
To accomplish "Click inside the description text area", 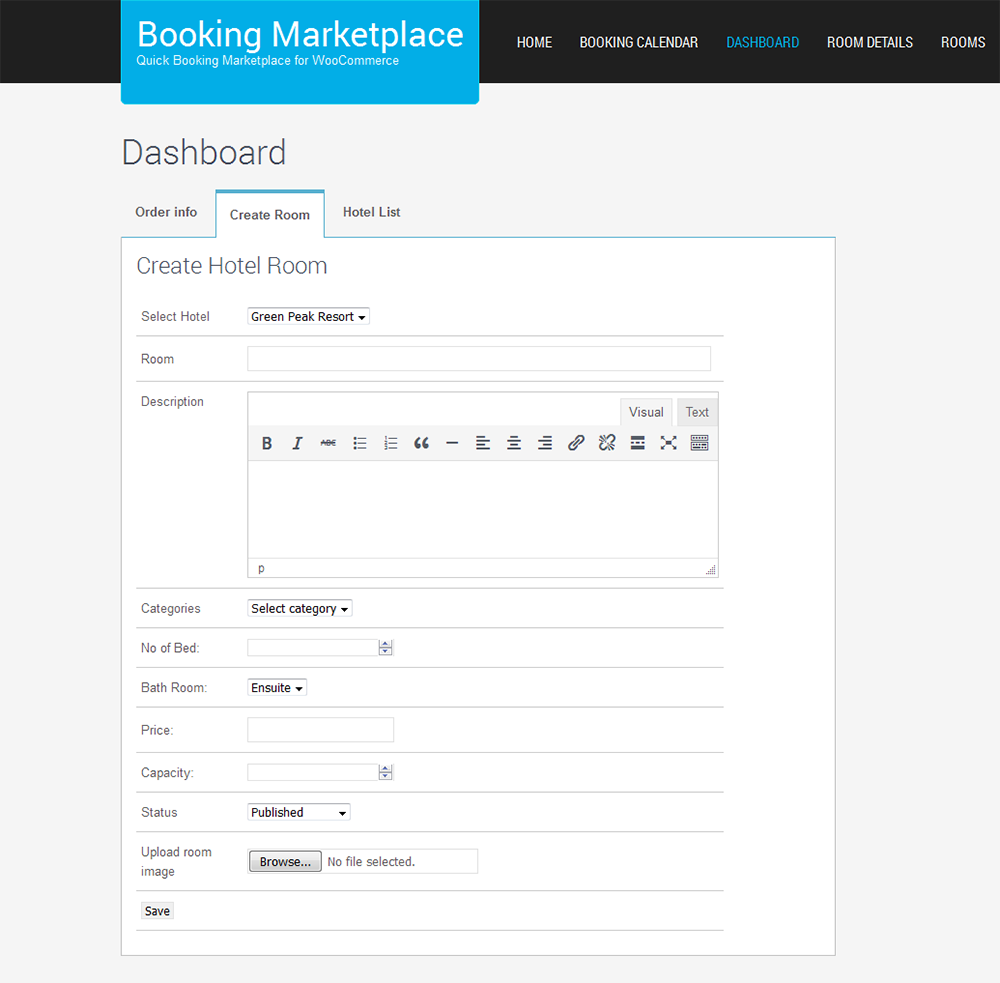I will [483, 509].
